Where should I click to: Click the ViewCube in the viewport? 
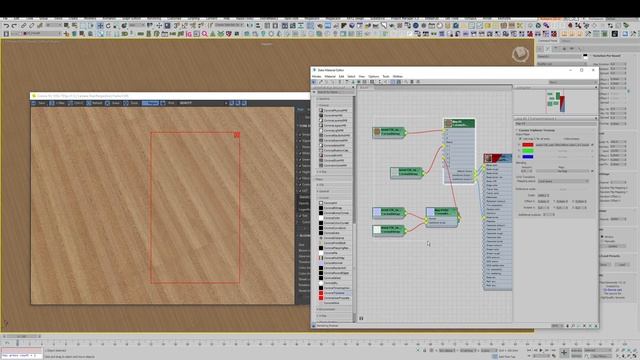point(520,54)
